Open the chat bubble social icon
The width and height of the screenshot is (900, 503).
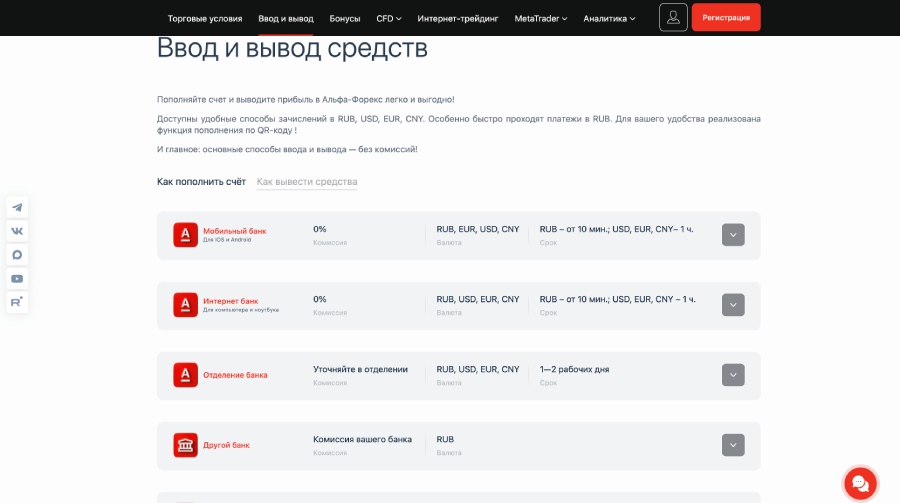(x=17, y=254)
